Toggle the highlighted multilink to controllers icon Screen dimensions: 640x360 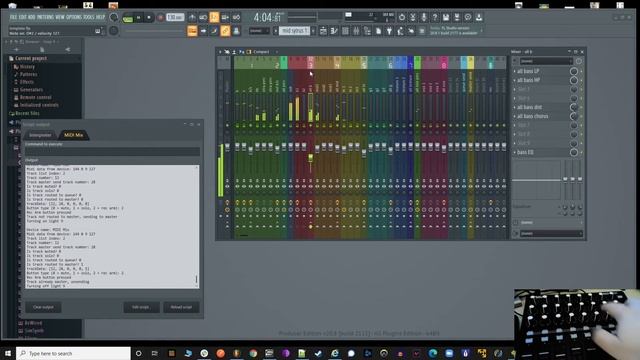tap(225, 31)
